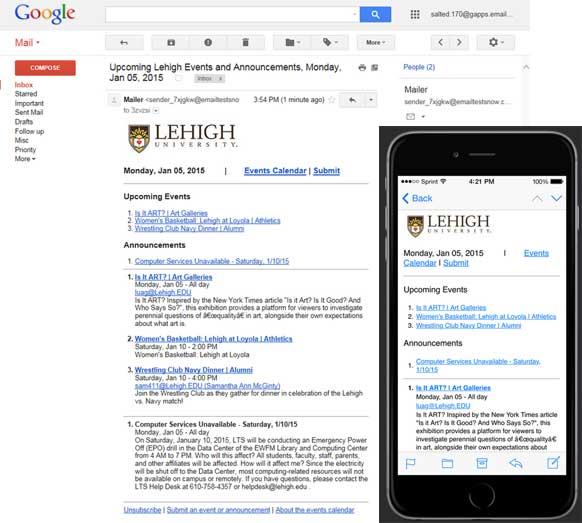Open the contact options dropdown arrow
This screenshot has height=523, width=582.
click(423, 117)
